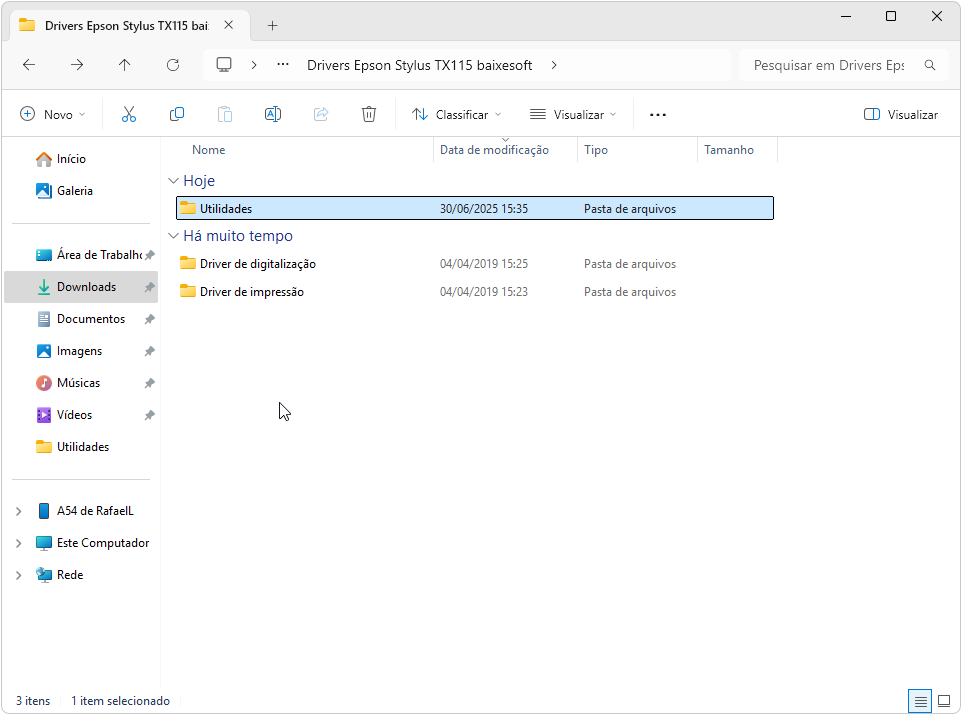Screen dimensions: 962x715
Task: Open Downloads in the sidebar
Action: pos(81,287)
